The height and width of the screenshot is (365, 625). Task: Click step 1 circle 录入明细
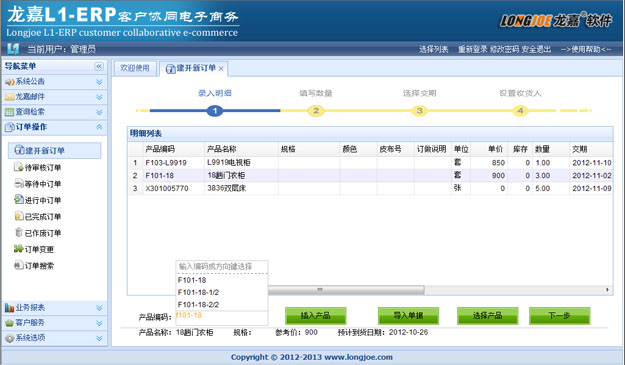coord(215,110)
